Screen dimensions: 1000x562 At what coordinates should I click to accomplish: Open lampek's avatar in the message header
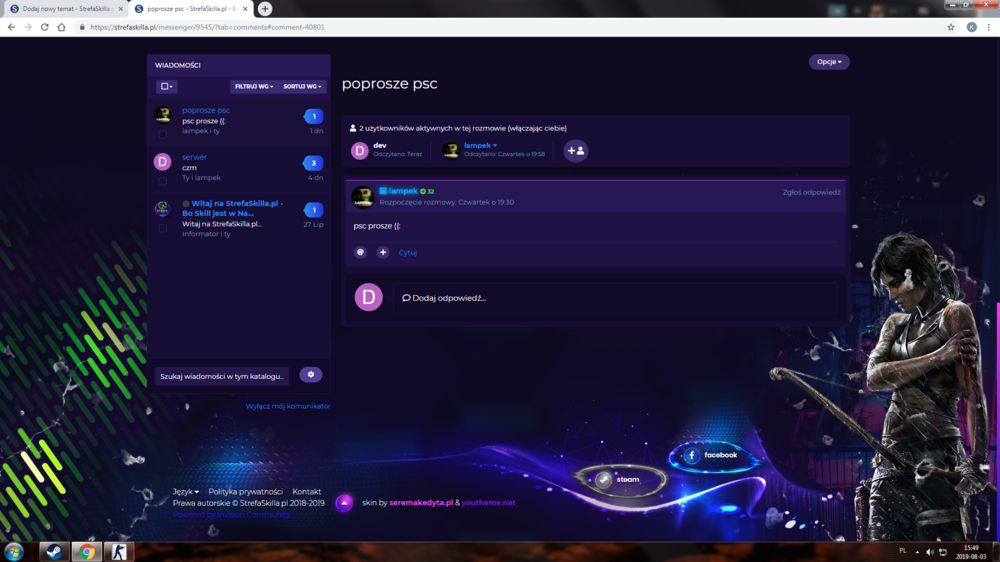pyautogui.click(x=363, y=196)
